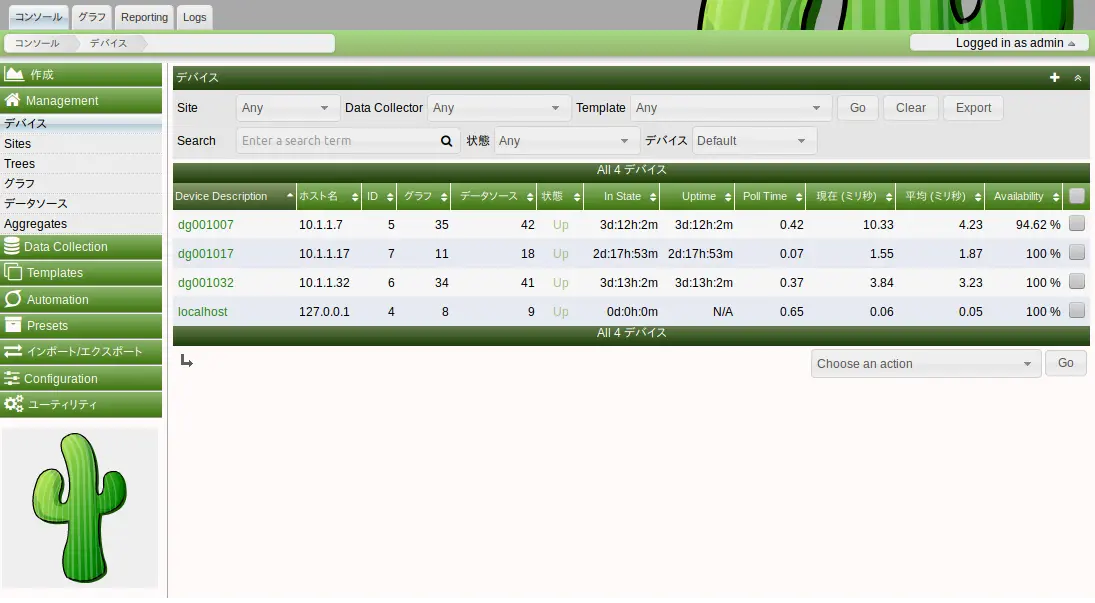This screenshot has height=603, width=1095.
Task: Open the Data Collection menu icon
Action: coord(13,247)
